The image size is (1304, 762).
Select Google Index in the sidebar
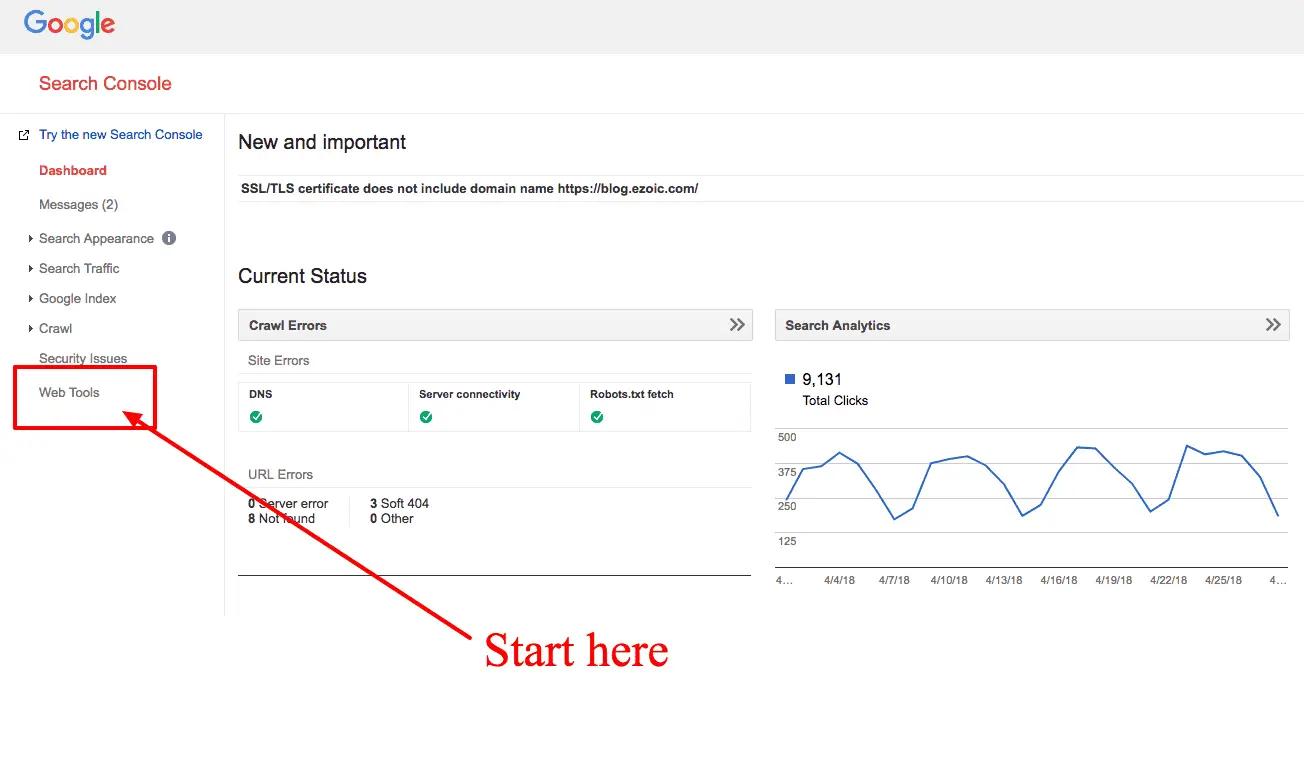coord(78,298)
